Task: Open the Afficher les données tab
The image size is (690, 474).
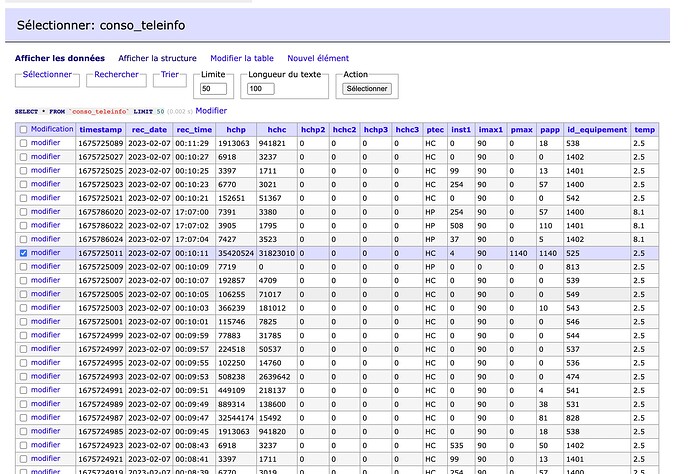Action: [x=59, y=59]
